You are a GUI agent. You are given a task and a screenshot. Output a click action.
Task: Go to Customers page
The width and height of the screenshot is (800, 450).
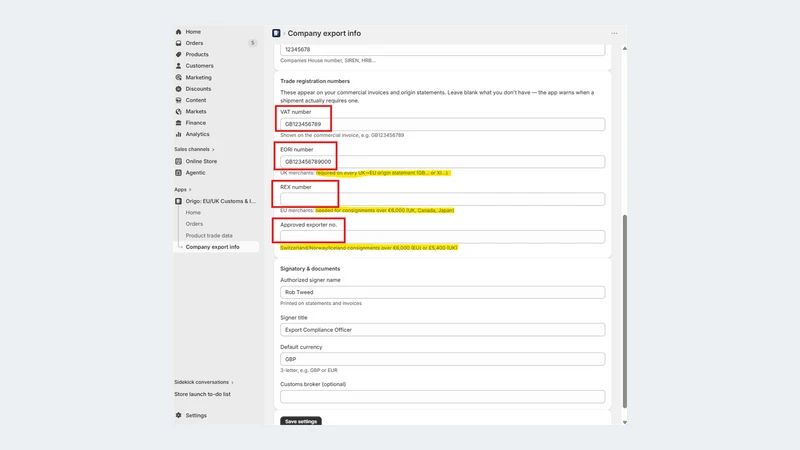199,66
